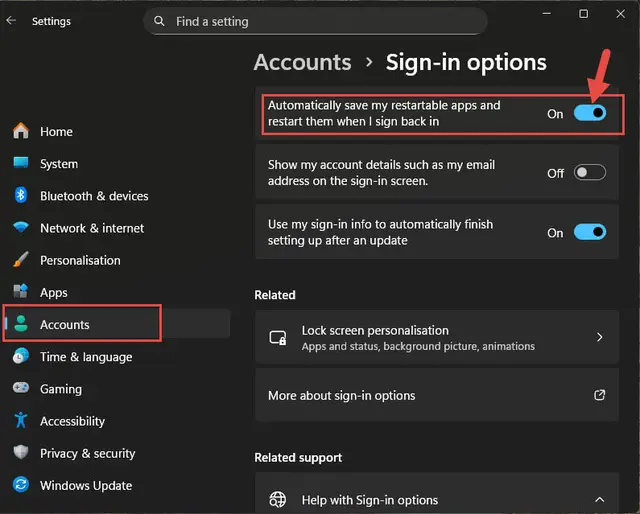Focus the Find a setting search box
Image resolution: width=640 pixels, height=514 pixels.
coord(315,21)
